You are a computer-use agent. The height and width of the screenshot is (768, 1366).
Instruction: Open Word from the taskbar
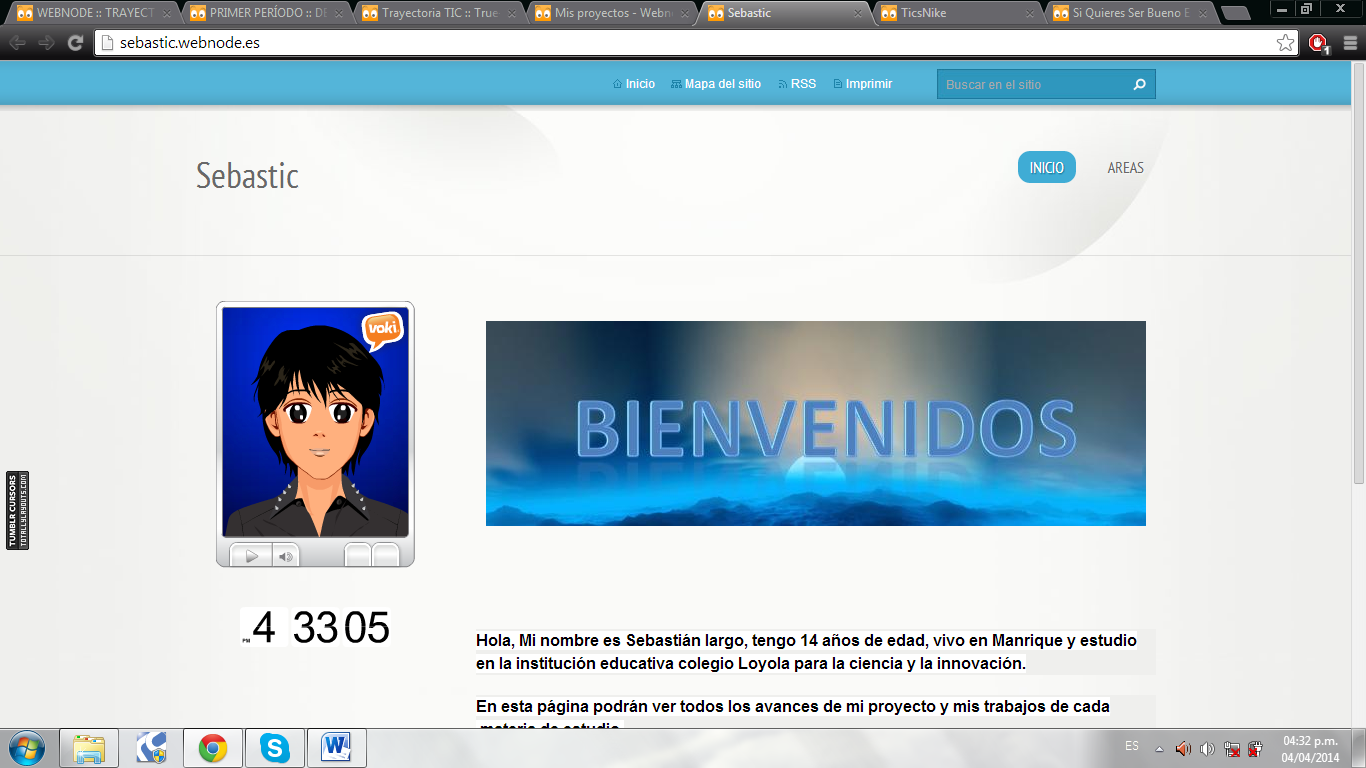(x=336, y=748)
